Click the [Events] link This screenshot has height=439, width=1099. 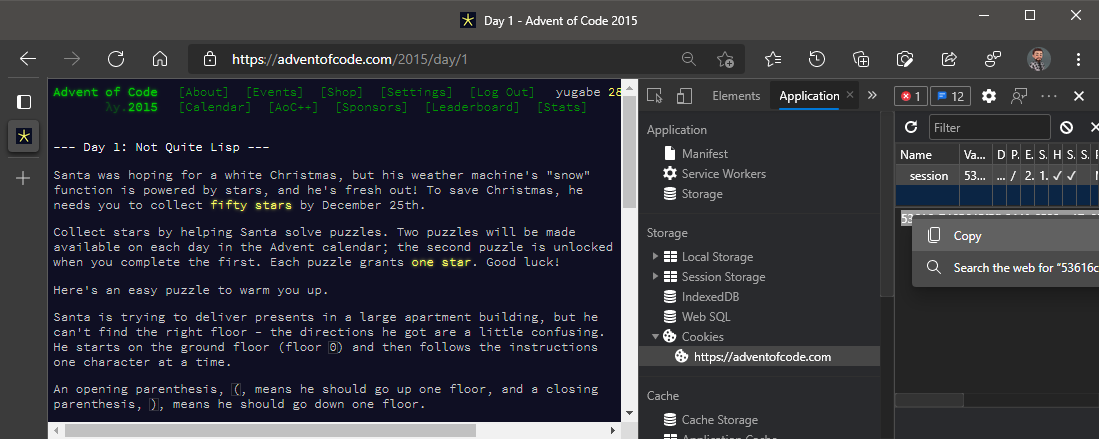point(275,92)
